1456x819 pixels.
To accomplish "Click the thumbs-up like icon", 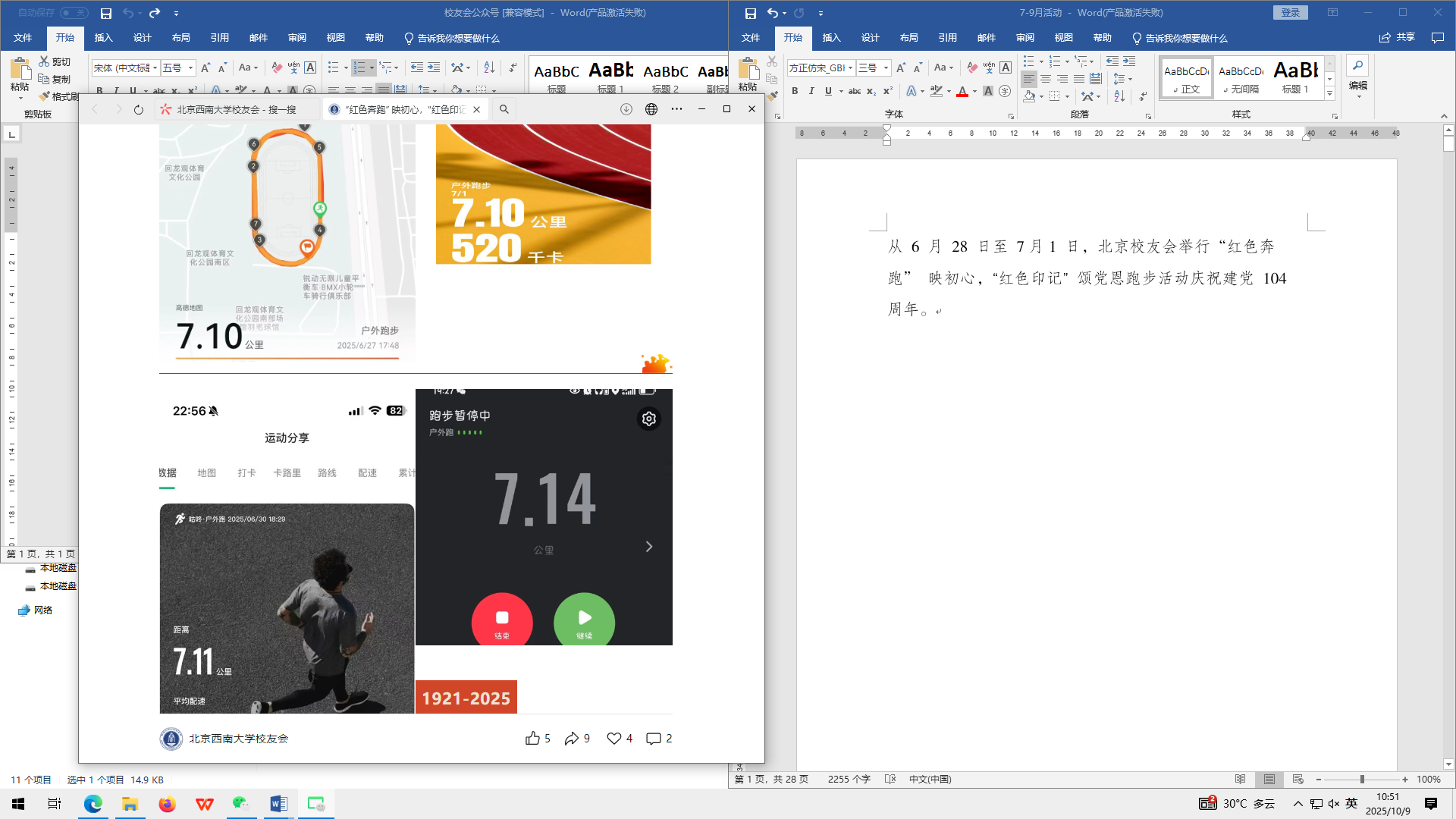I will (532, 739).
